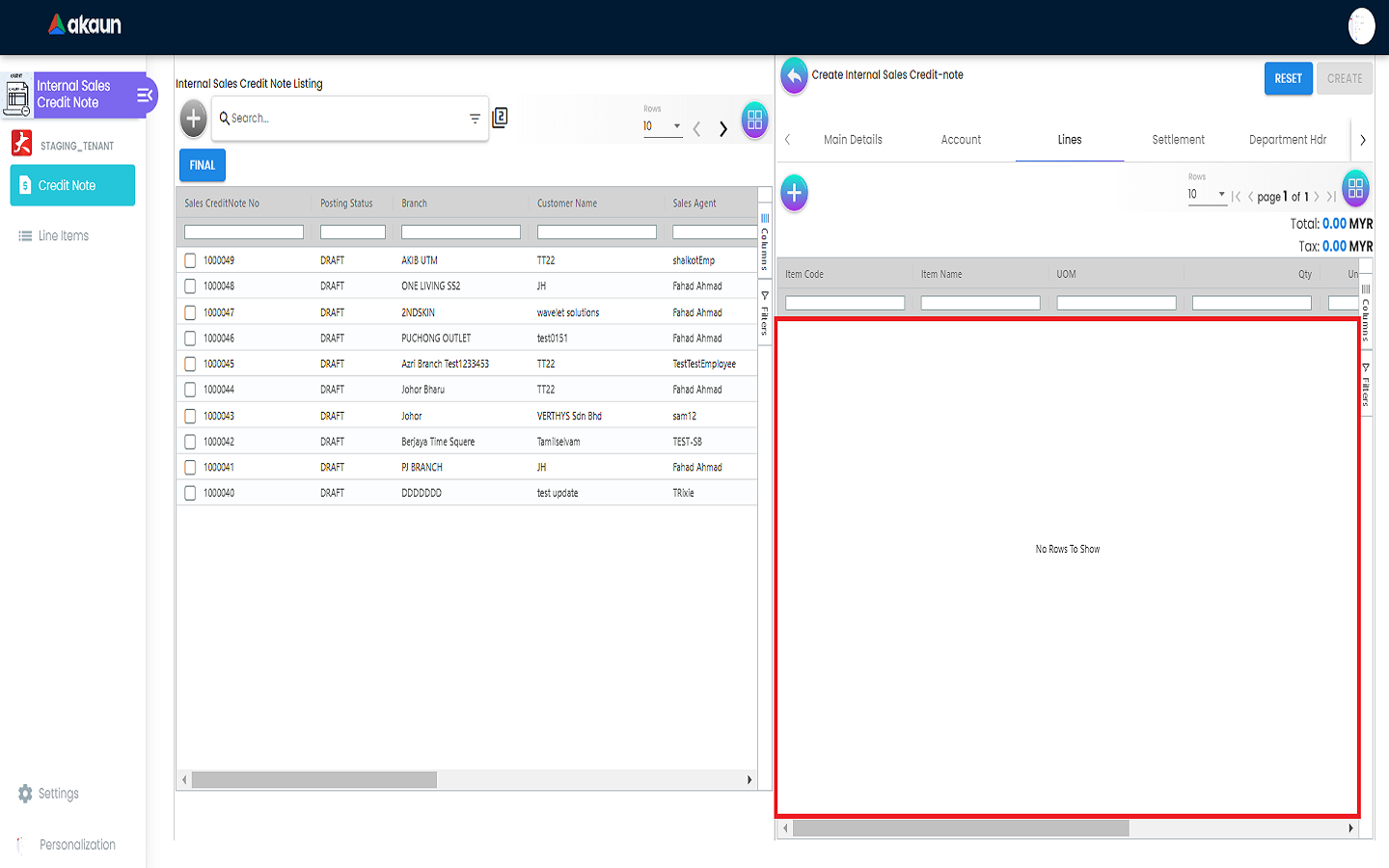This screenshot has width=1389, height=868.
Task: Open grid view icon in listing toolbar
Action: click(x=754, y=120)
